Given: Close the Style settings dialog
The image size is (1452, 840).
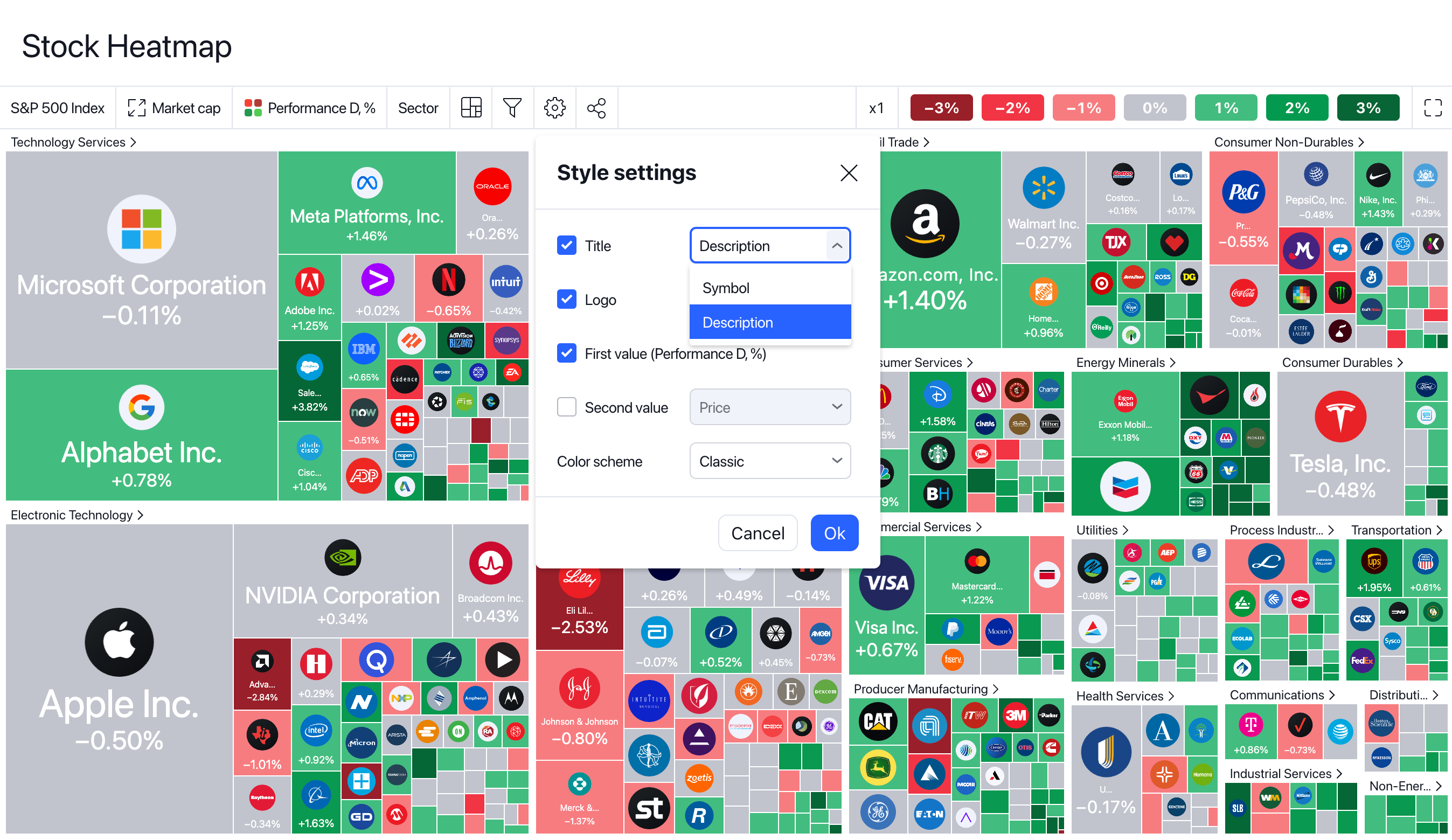Looking at the screenshot, I should click(x=848, y=173).
